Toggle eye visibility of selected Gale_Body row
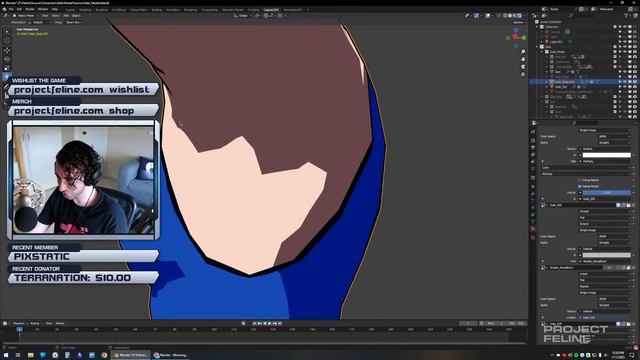Screen dimensions: 640x360 [x=624, y=82]
